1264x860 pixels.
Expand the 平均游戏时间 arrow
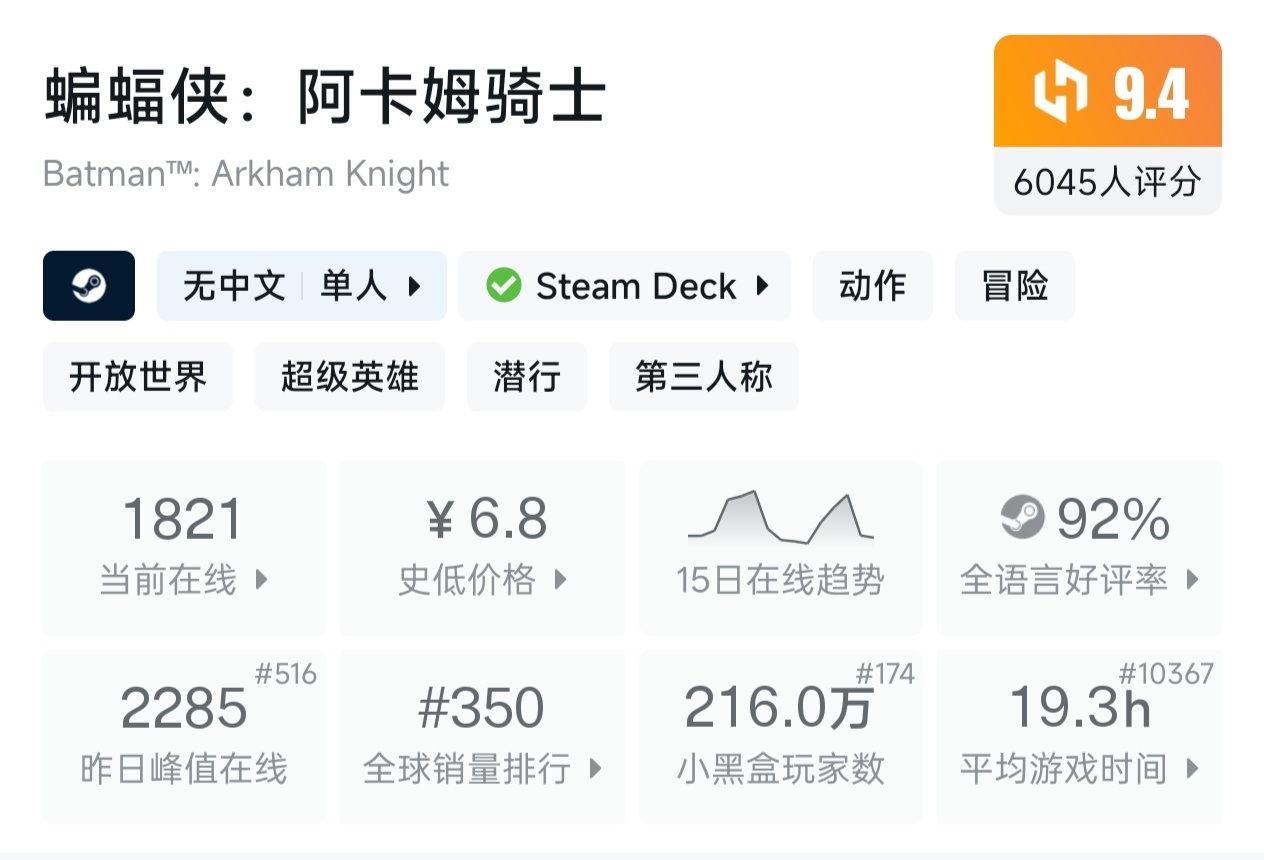1191,768
